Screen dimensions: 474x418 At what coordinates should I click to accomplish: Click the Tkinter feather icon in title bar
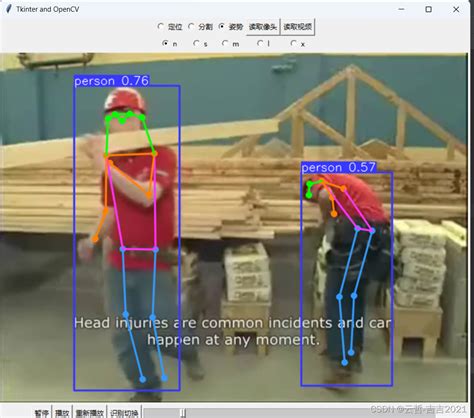click(x=9, y=9)
